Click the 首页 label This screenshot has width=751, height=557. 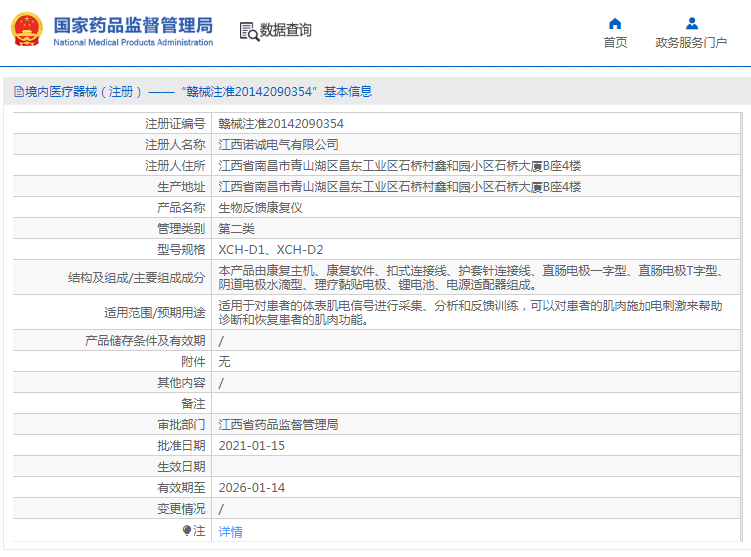click(x=615, y=43)
